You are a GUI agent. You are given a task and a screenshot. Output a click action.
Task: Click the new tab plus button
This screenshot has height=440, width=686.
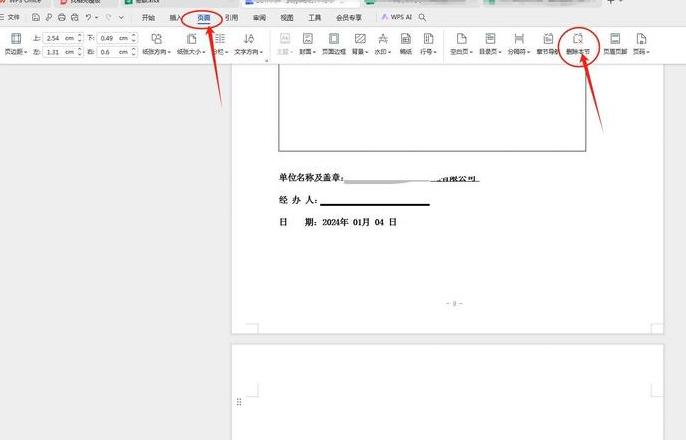tap(611, 2)
